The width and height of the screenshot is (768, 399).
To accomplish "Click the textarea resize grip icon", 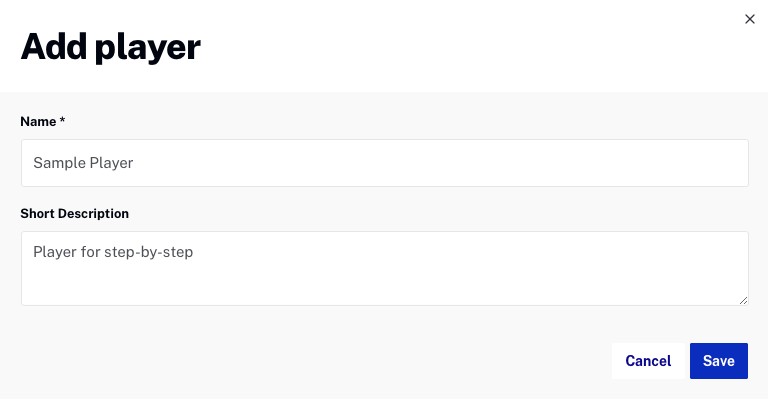I will (743, 300).
